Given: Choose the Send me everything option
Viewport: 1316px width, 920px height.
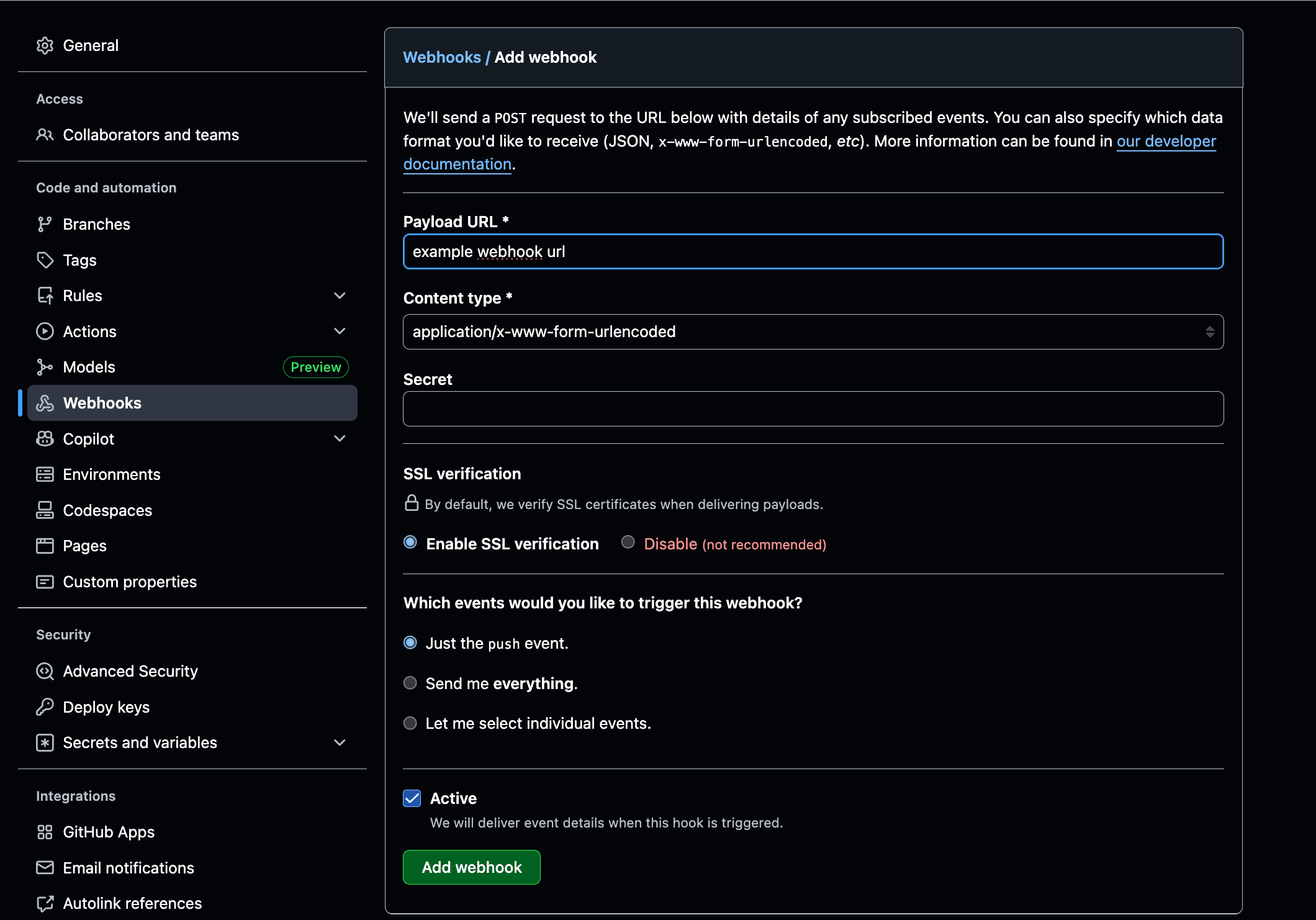Looking at the screenshot, I should (x=410, y=683).
